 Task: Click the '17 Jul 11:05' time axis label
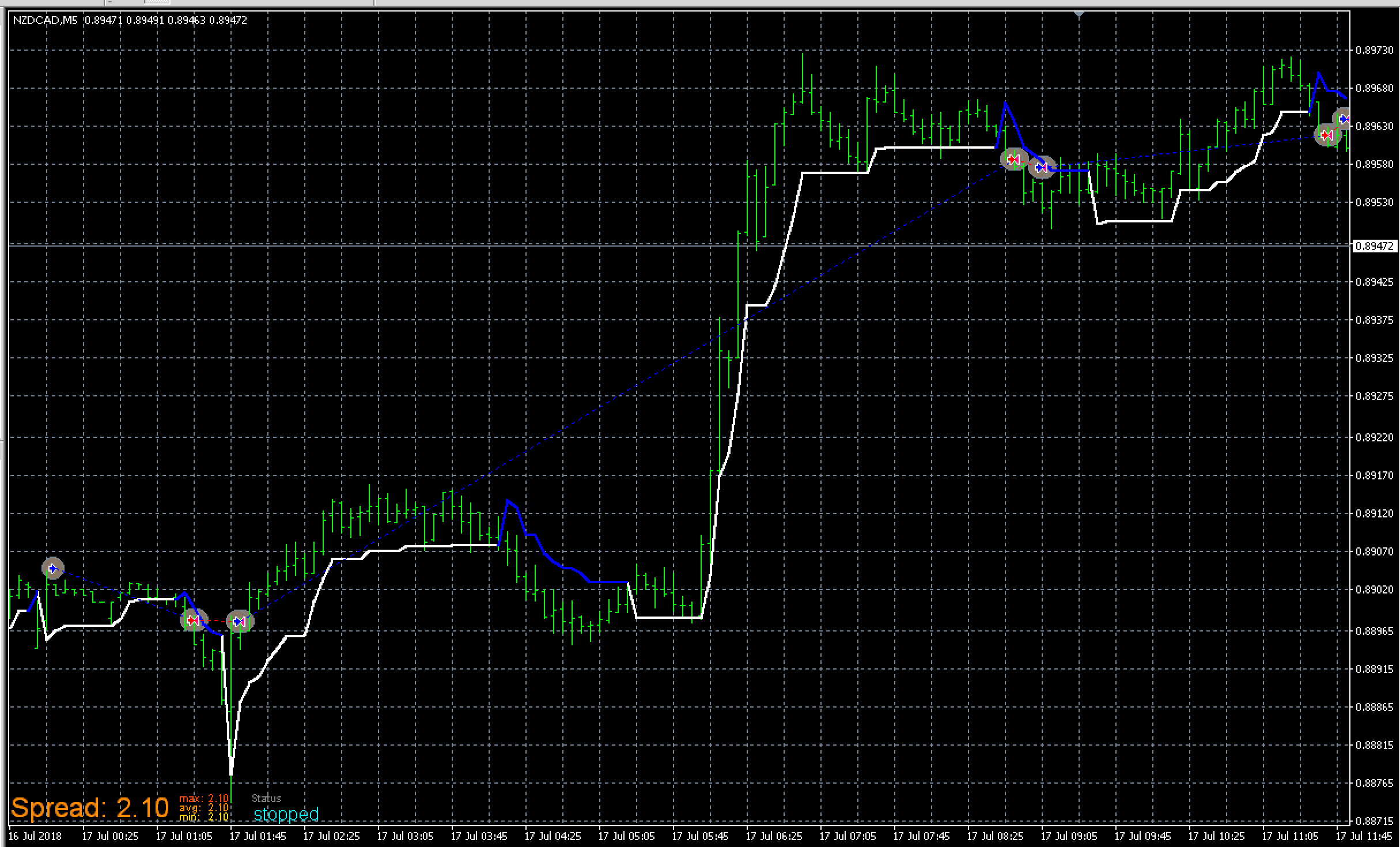pyautogui.click(x=1290, y=836)
